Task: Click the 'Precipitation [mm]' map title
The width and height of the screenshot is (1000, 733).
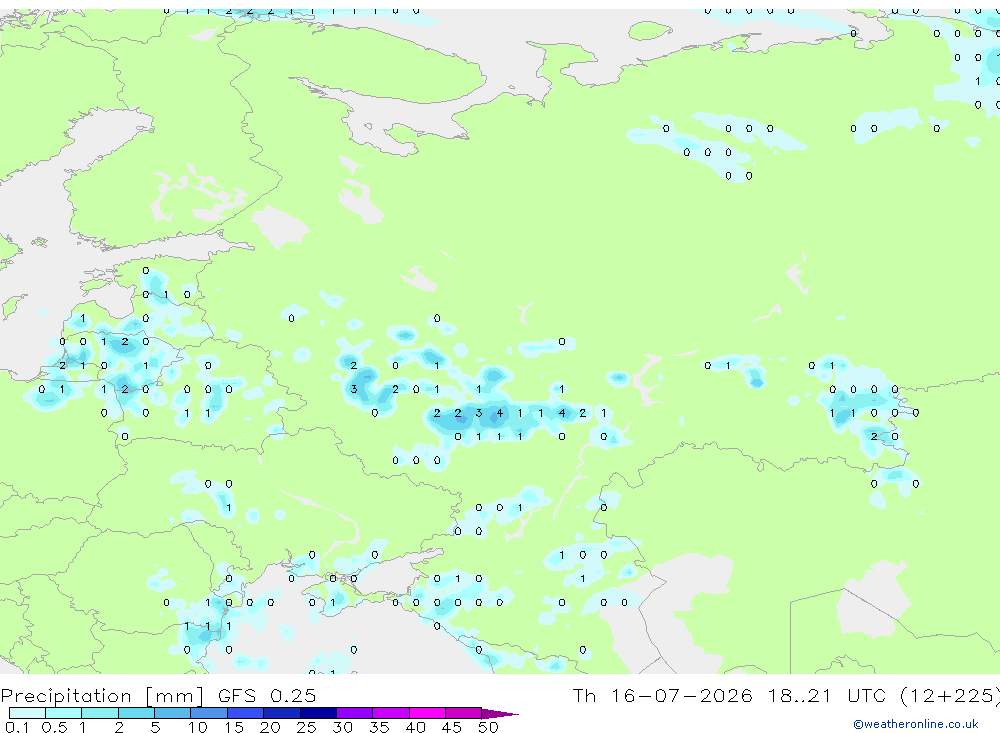Action: [x=102, y=695]
